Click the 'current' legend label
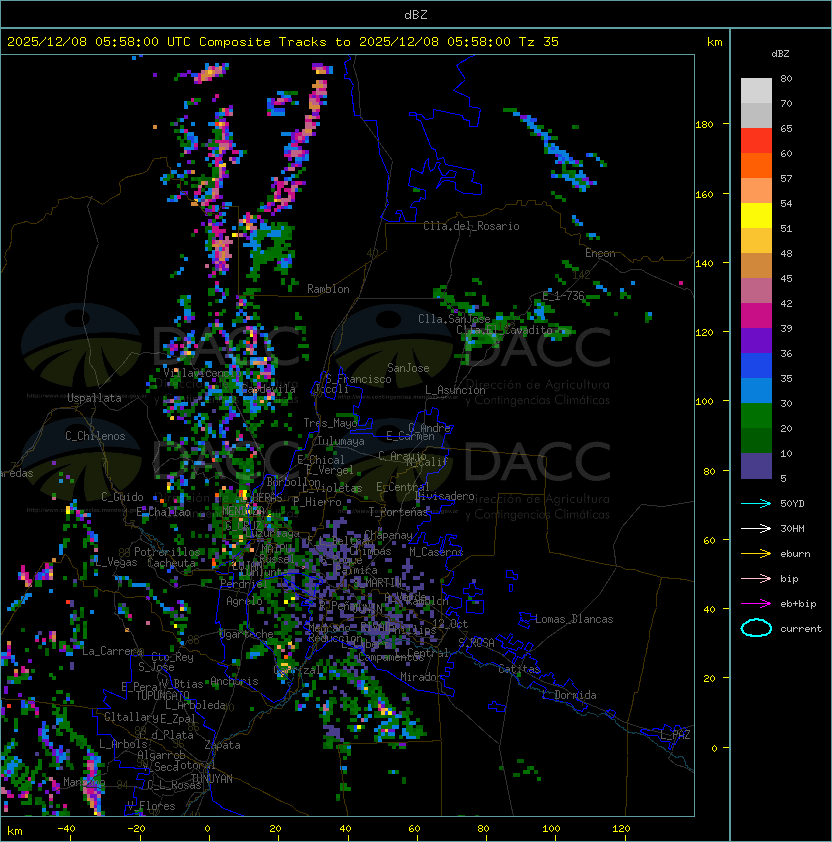This screenshot has width=832, height=842. click(x=801, y=629)
